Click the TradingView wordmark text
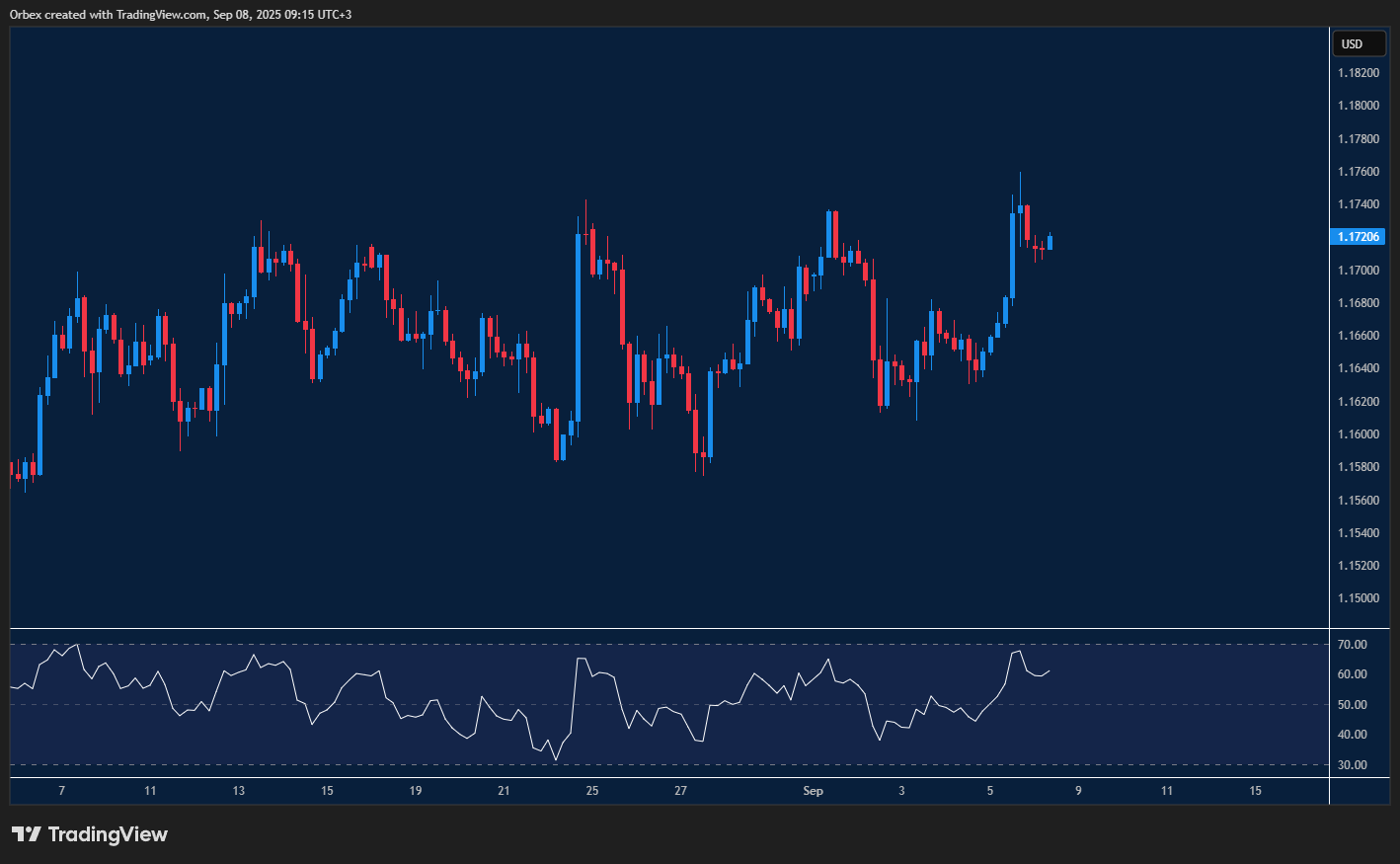This screenshot has width=1400, height=864. click(x=109, y=834)
